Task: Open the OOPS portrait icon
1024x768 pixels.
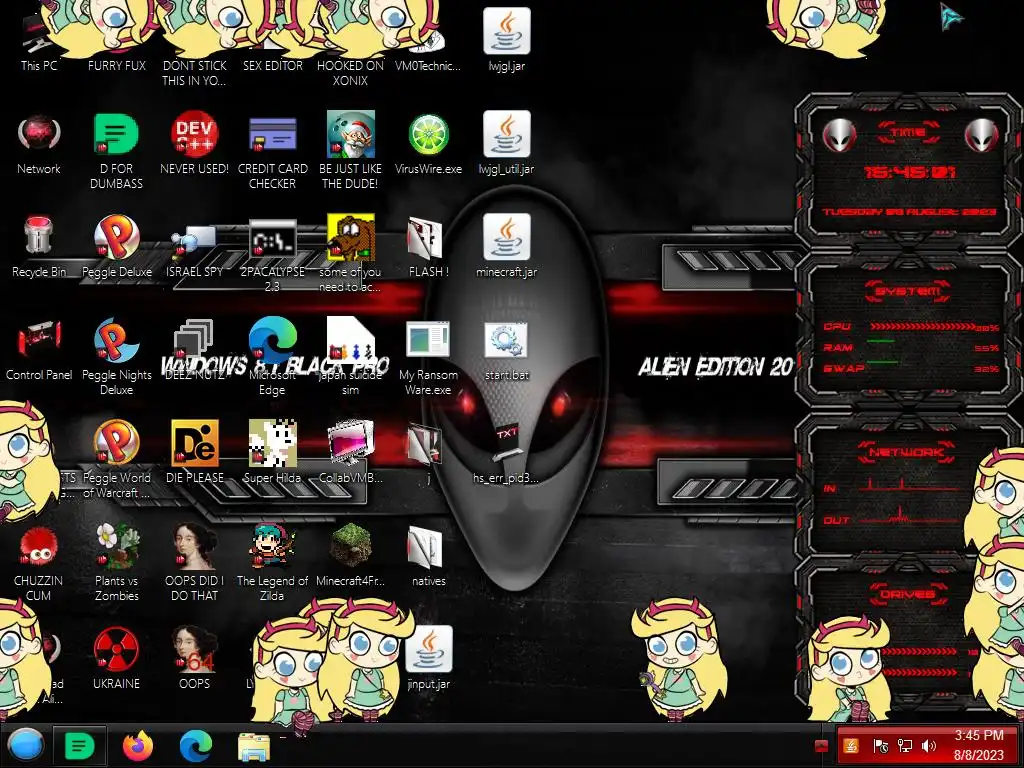Action: coord(195,649)
